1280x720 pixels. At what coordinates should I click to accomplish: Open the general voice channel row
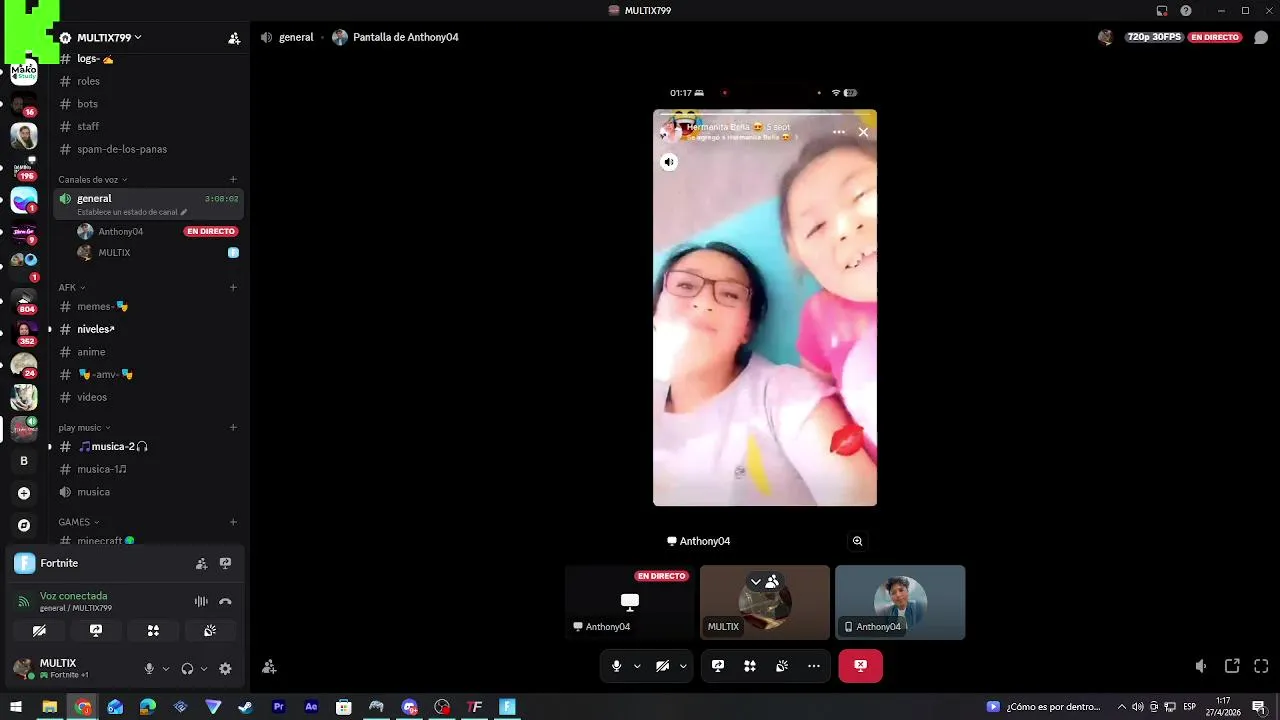148,204
